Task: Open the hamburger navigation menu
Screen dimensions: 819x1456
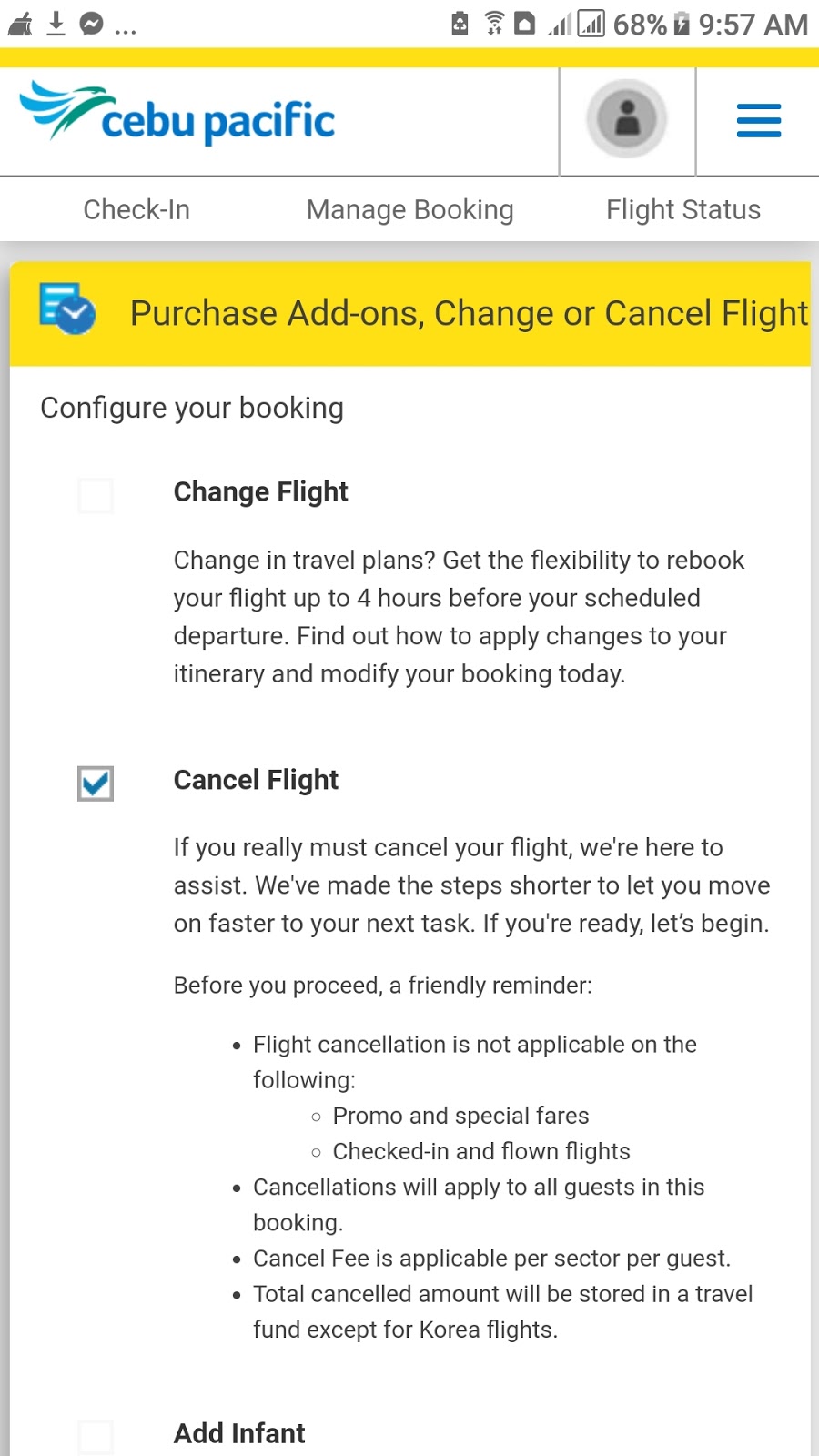Action: pos(758,119)
